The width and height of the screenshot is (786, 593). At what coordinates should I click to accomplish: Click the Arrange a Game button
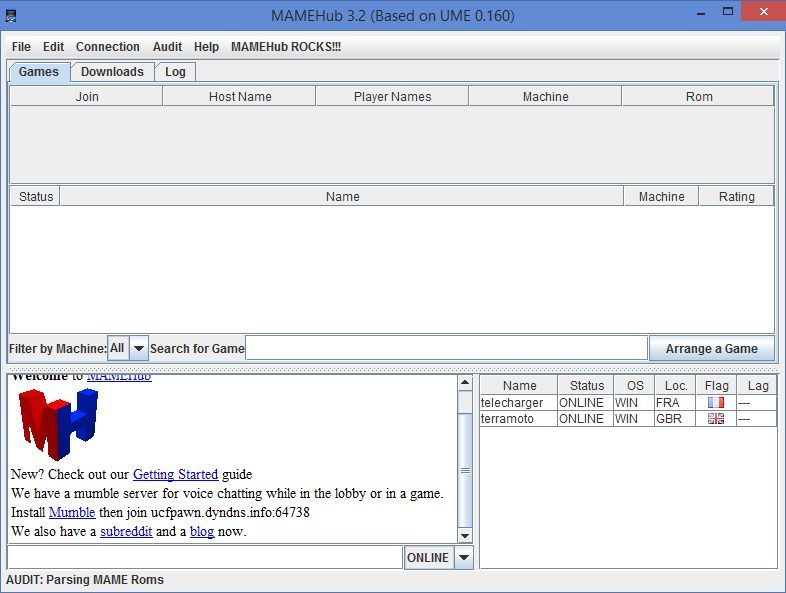[x=712, y=348]
